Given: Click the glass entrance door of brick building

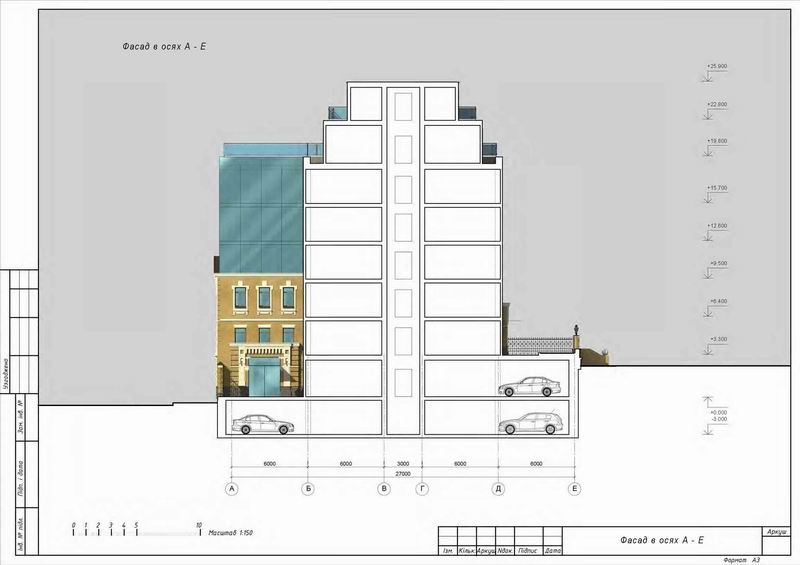Looking at the screenshot, I should [265, 381].
